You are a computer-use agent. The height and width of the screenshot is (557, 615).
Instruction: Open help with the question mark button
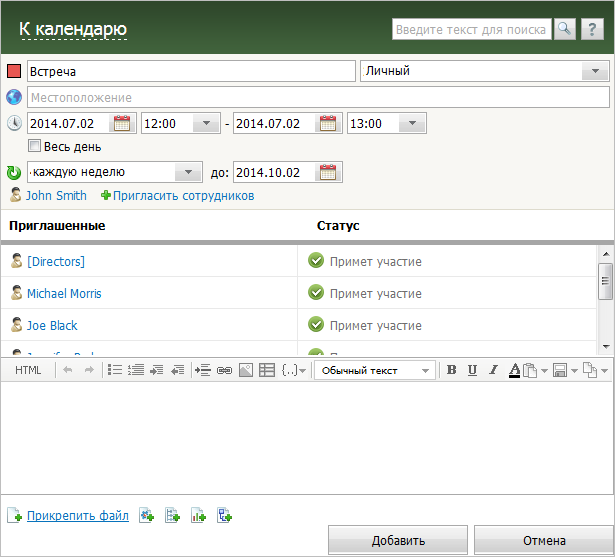coord(592,29)
